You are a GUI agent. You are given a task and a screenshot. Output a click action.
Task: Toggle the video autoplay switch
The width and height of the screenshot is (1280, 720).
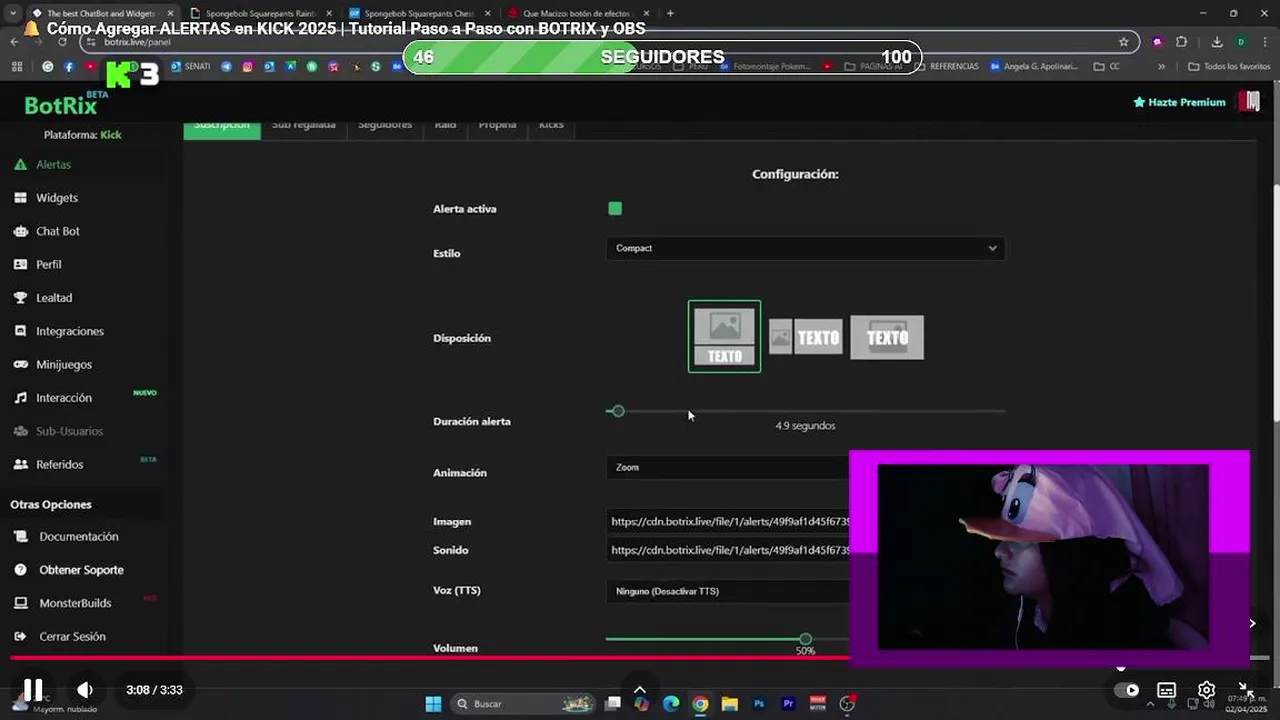pyautogui.click(x=1127, y=690)
